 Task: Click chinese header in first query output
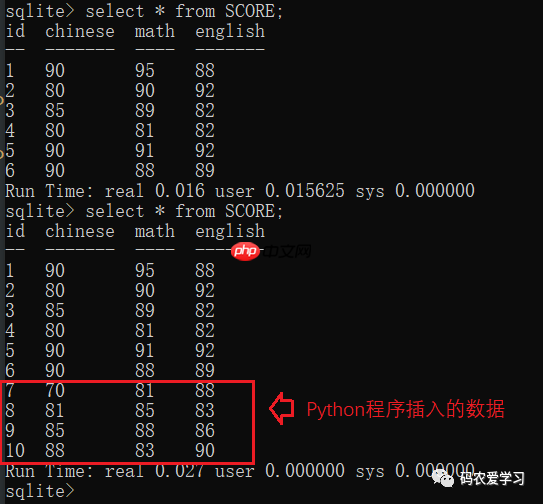(80, 31)
